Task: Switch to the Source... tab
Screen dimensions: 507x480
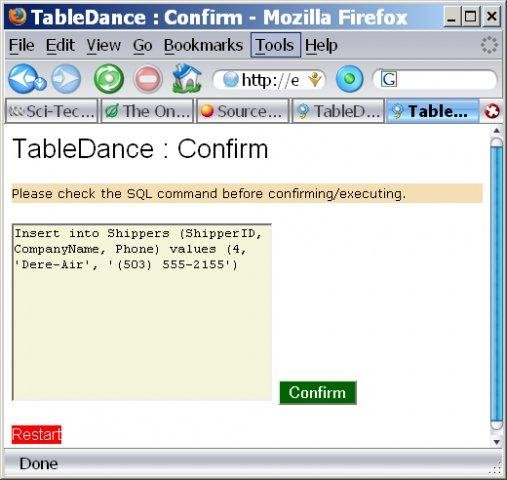Action: tap(243, 111)
